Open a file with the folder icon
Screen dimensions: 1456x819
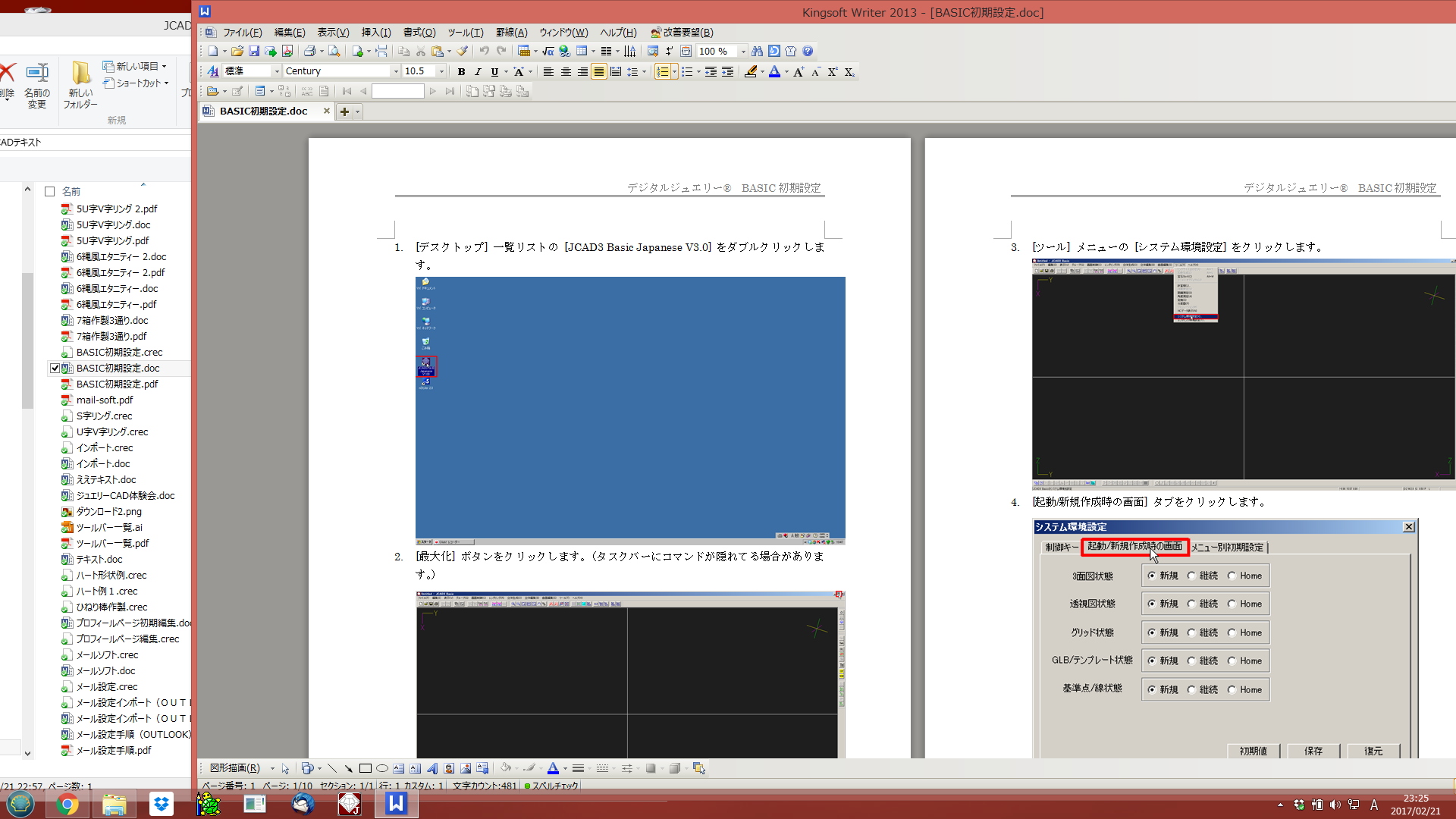point(237,52)
